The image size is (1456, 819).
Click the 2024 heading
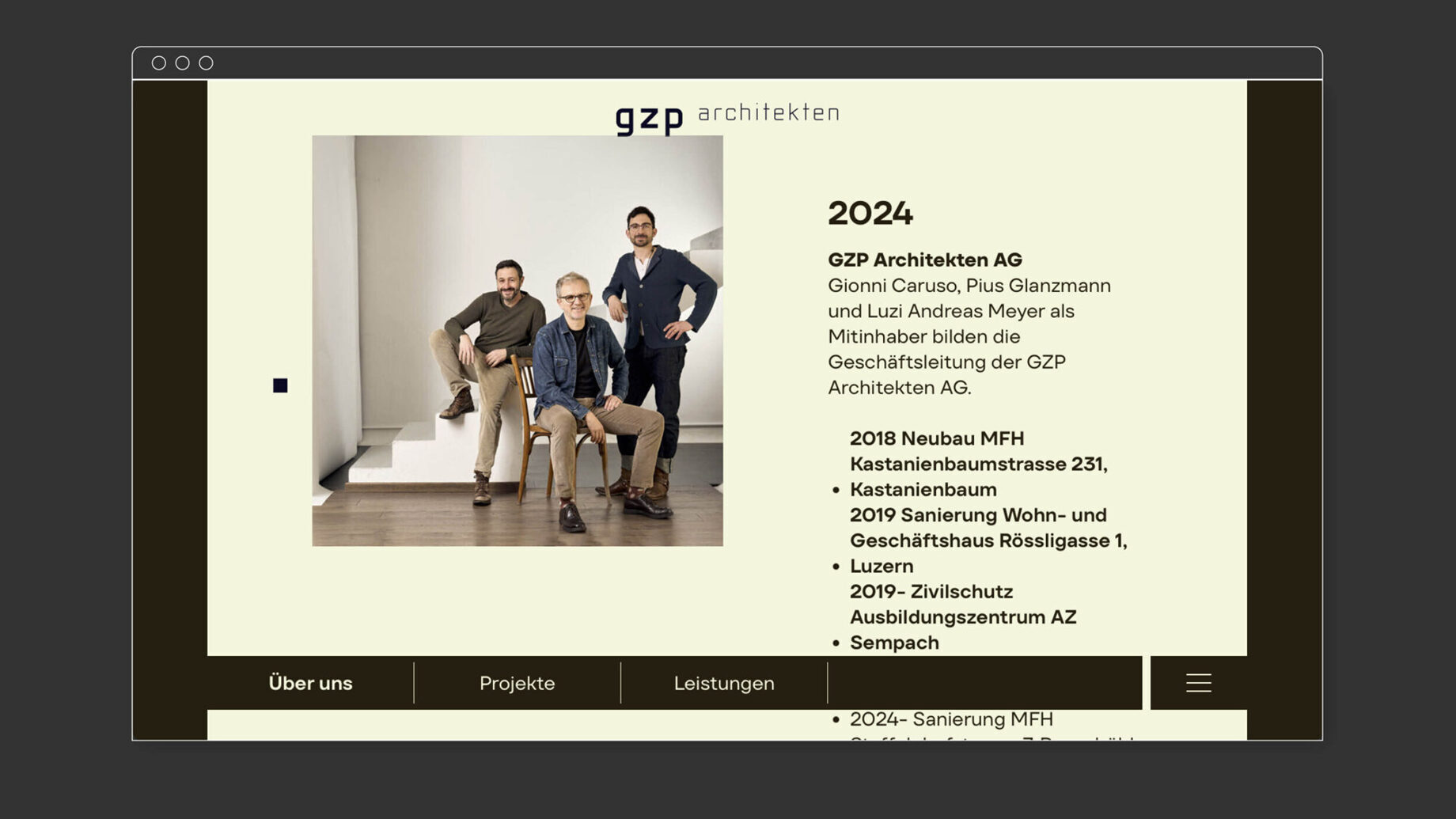(x=870, y=213)
